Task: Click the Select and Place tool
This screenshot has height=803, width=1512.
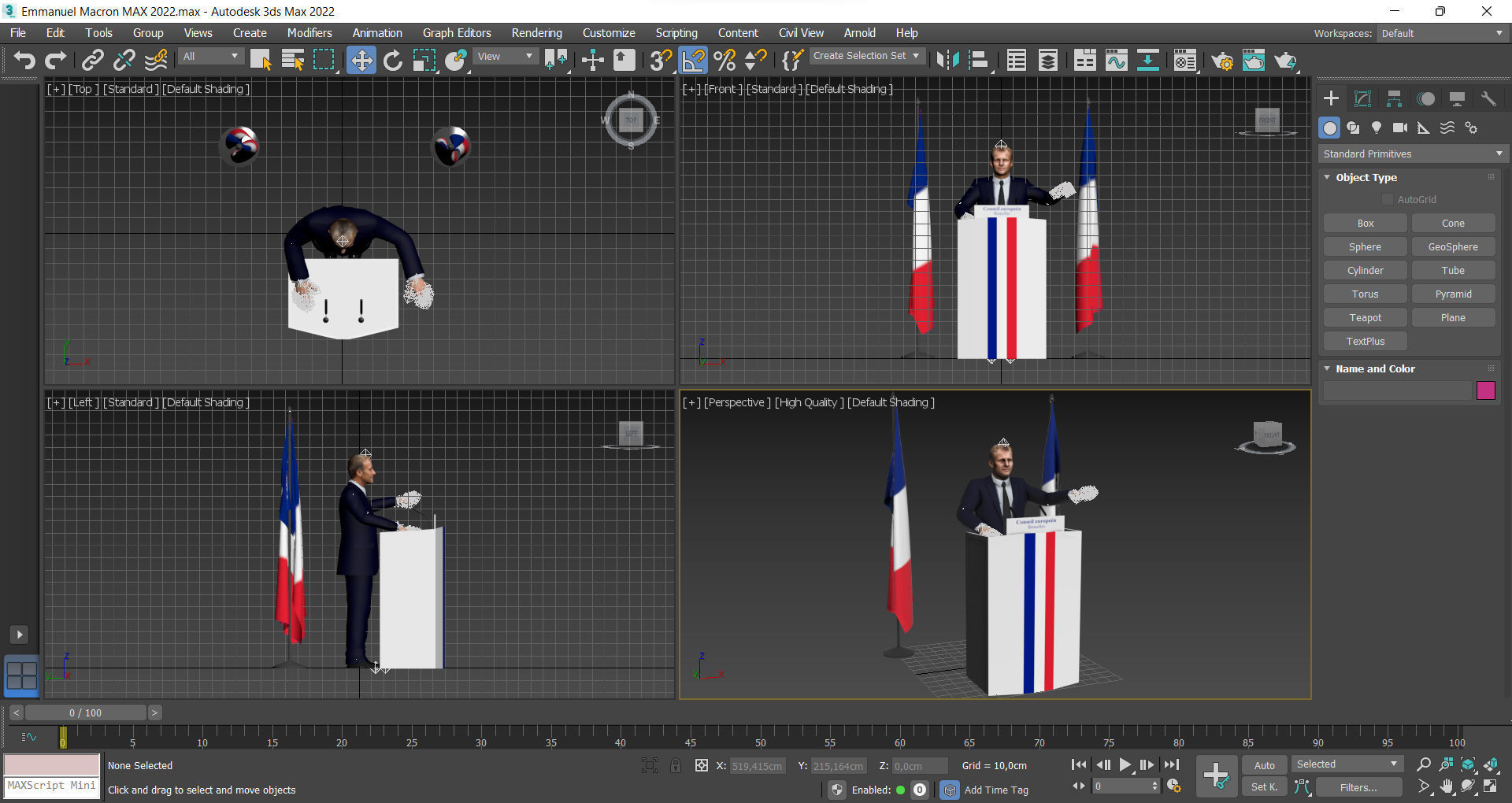Action: pos(455,60)
